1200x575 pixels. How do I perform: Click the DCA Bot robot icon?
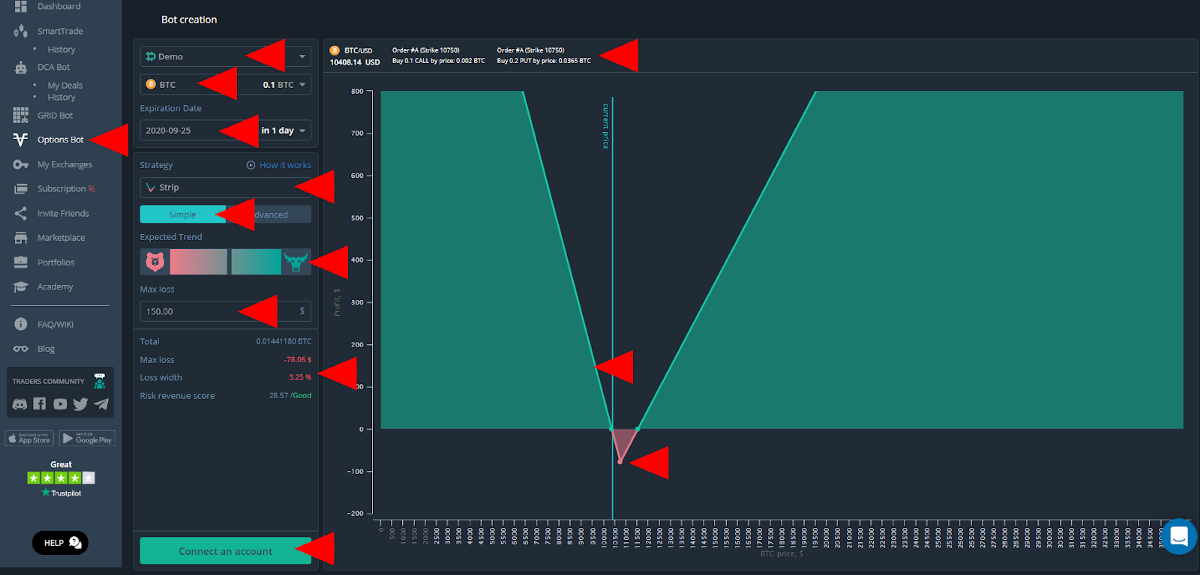tap(20, 68)
